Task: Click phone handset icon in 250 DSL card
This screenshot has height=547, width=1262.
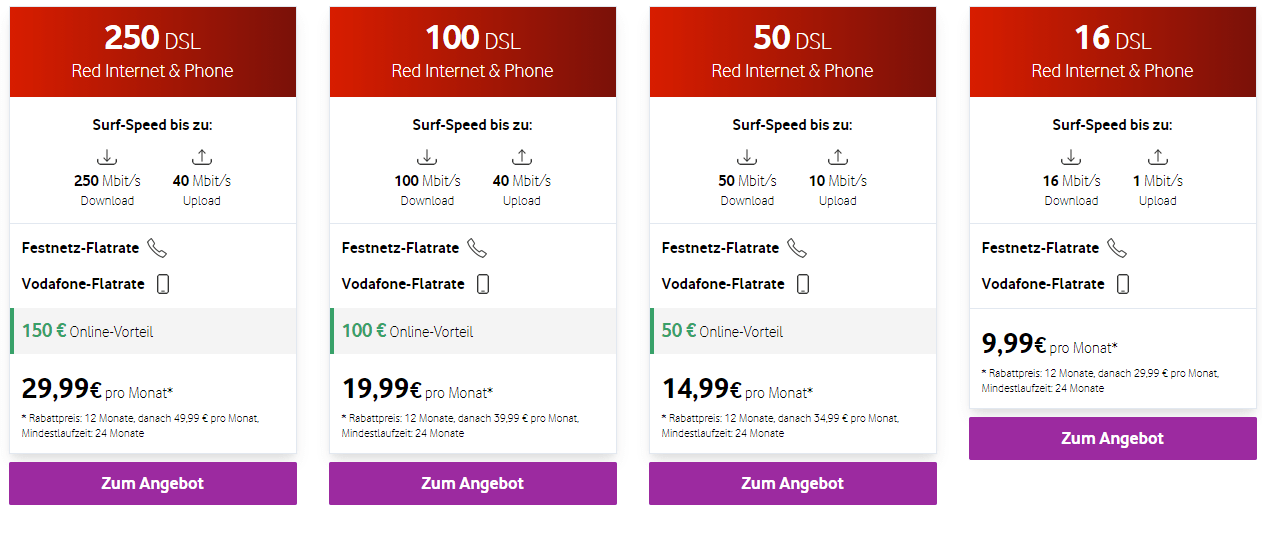Action: coord(157,248)
